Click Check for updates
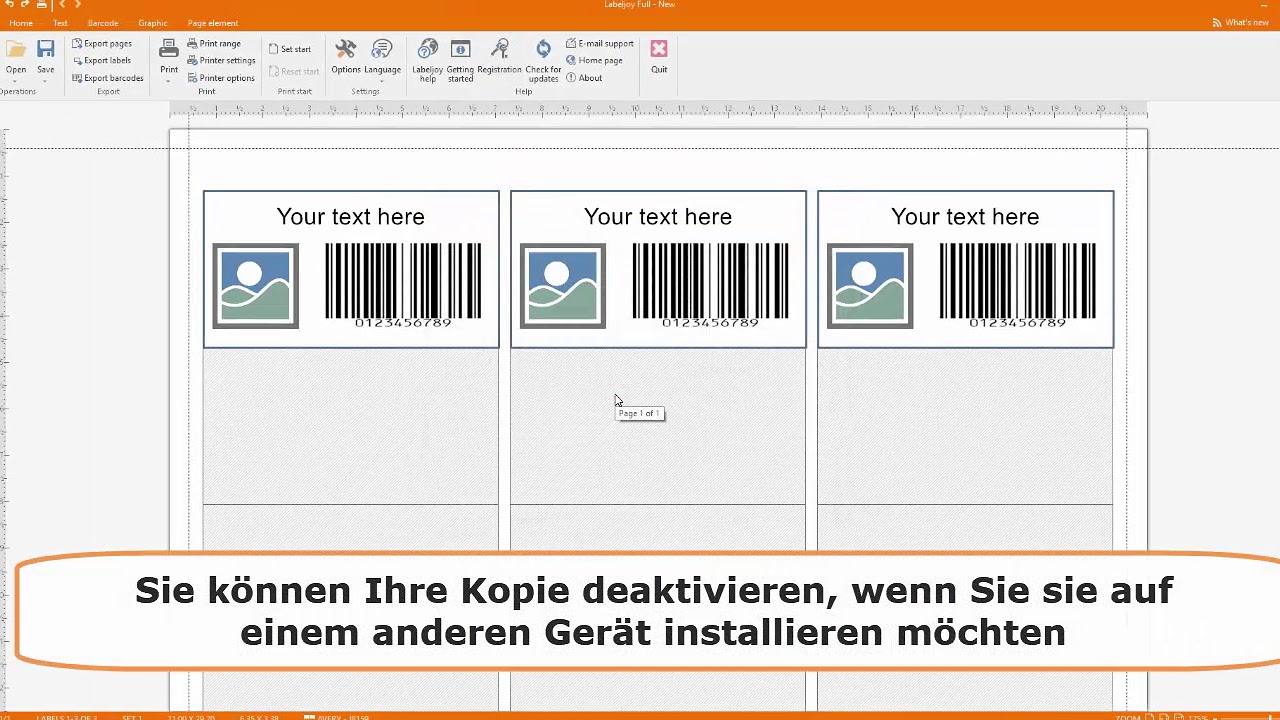 tap(543, 60)
